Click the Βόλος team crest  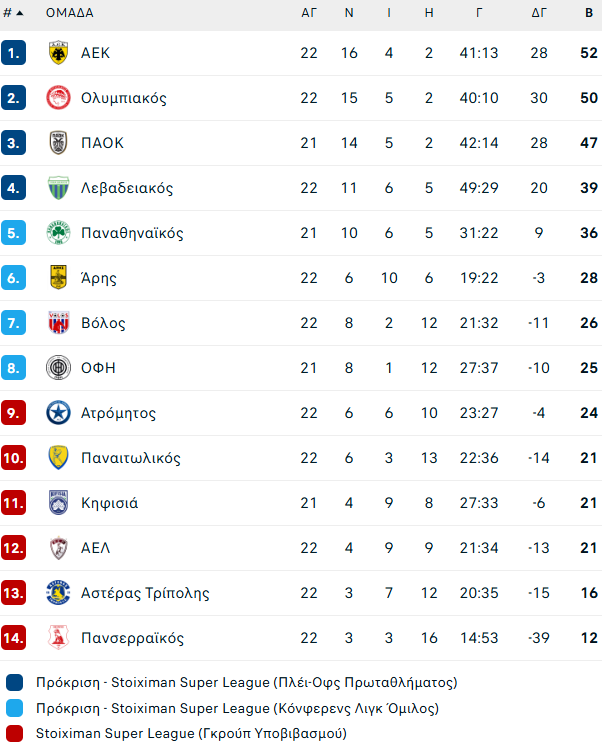(x=58, y=323)
